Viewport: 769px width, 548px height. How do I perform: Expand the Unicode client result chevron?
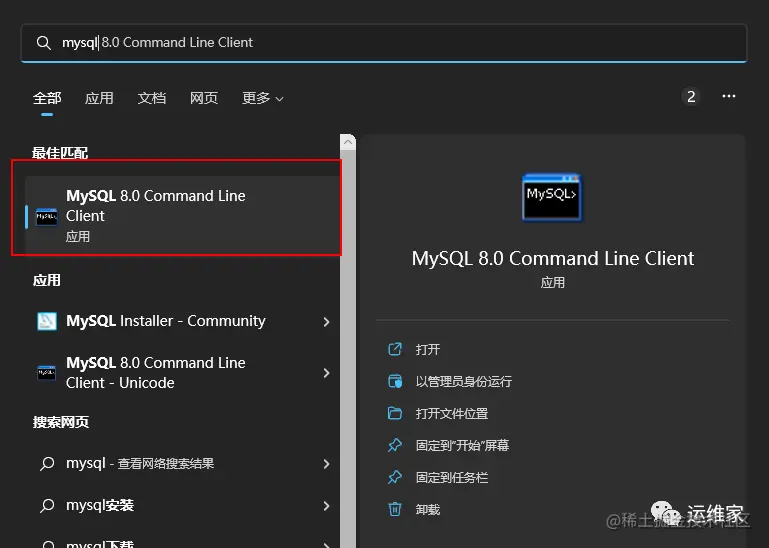[x=327, y=373]
